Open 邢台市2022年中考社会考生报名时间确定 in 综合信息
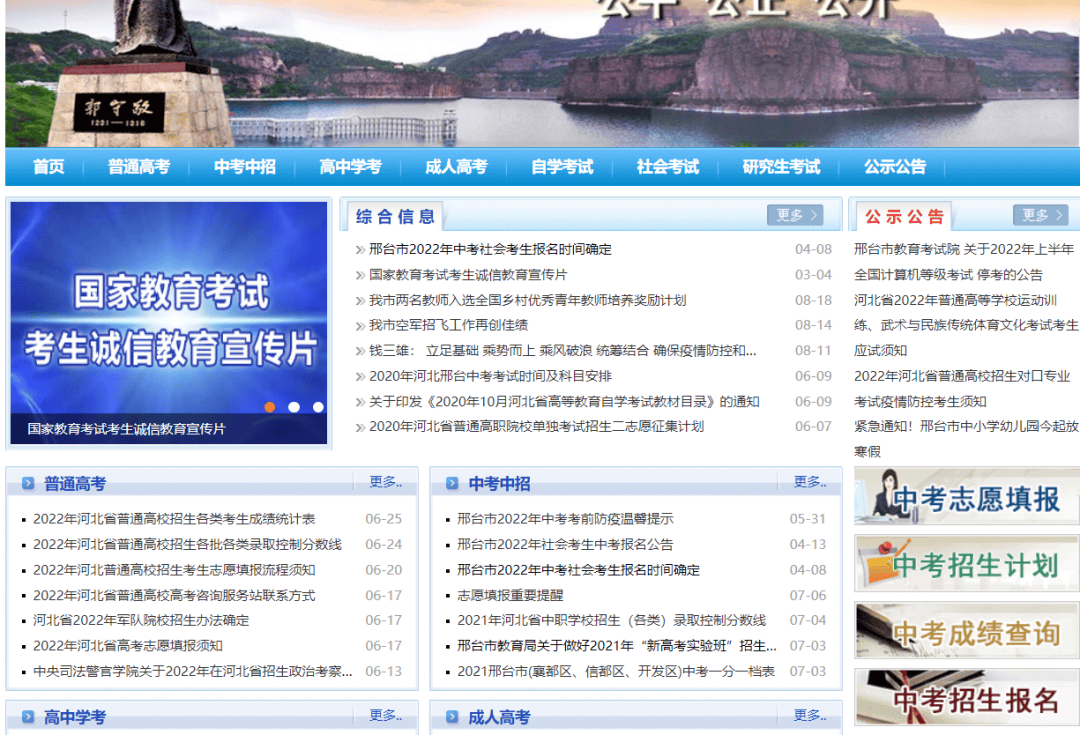This screenshot has width=1080, height=735. tap(490, 249)
